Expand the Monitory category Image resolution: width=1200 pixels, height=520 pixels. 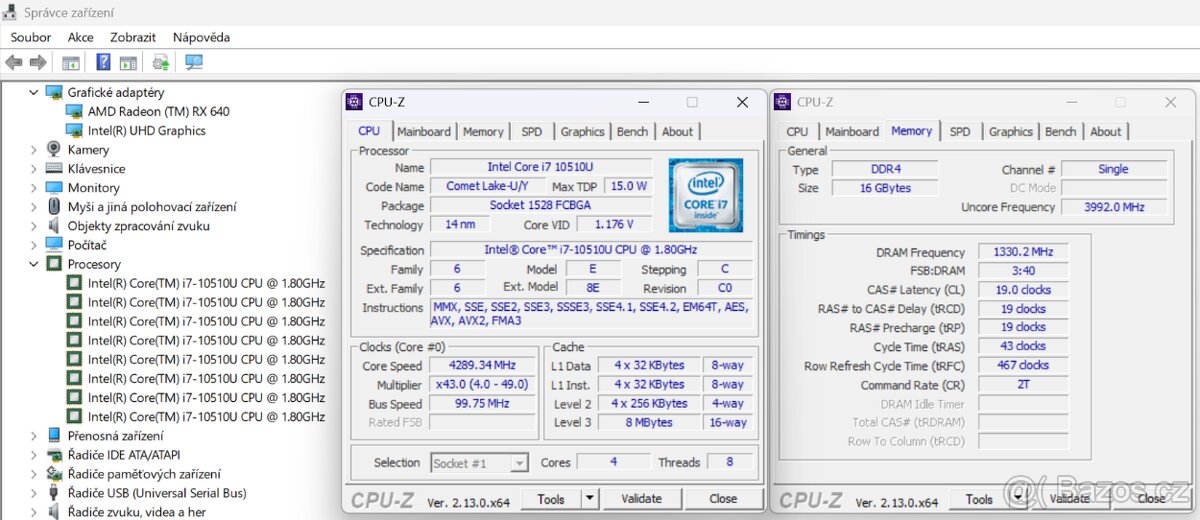click(x=33, y=188)
